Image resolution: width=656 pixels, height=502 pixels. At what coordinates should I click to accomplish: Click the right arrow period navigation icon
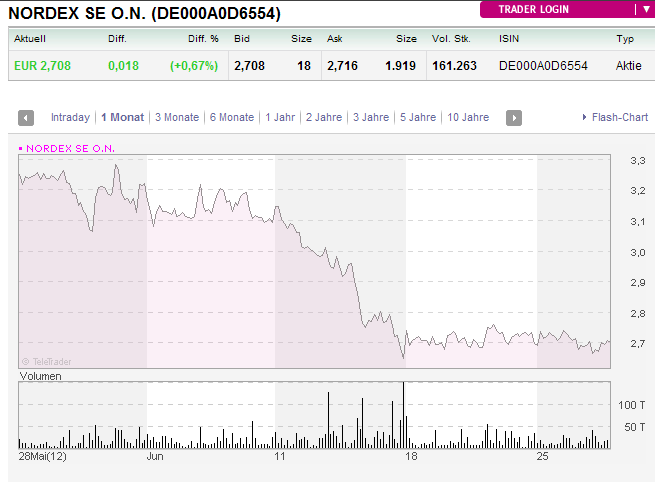(514, 118)
